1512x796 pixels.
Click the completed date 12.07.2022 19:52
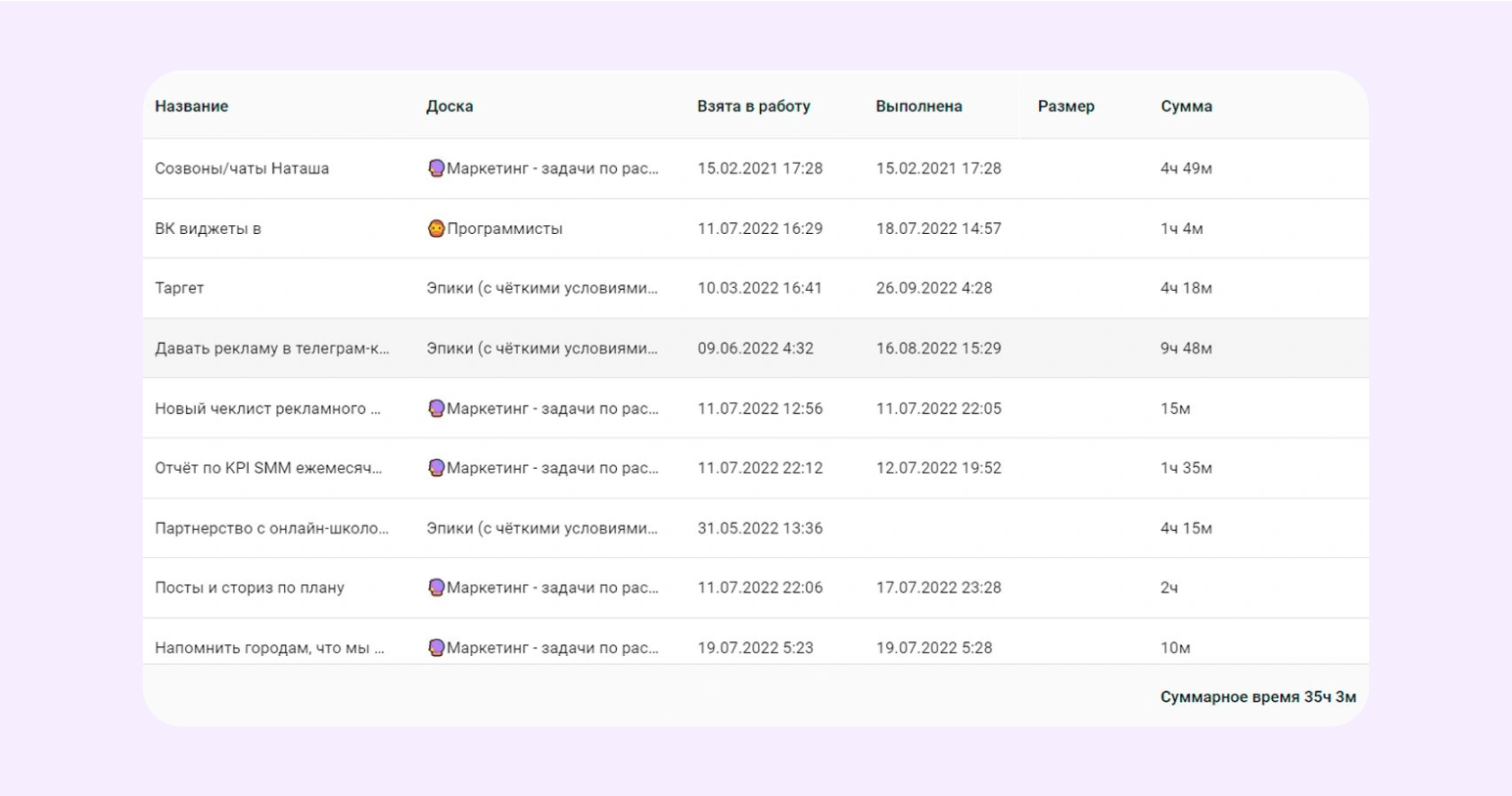(x=938, y=468)
